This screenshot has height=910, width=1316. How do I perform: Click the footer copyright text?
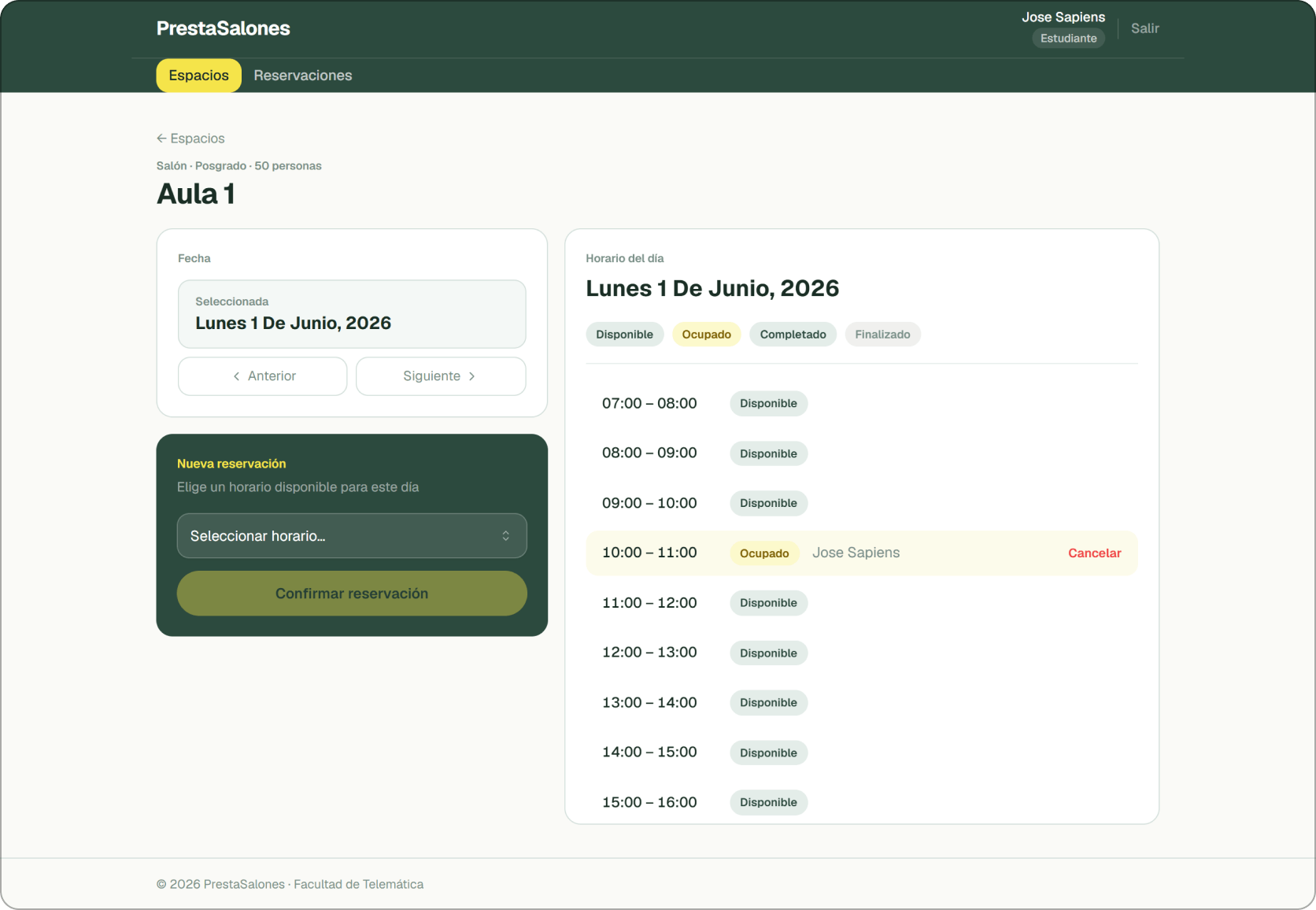[x=290, y=884]
